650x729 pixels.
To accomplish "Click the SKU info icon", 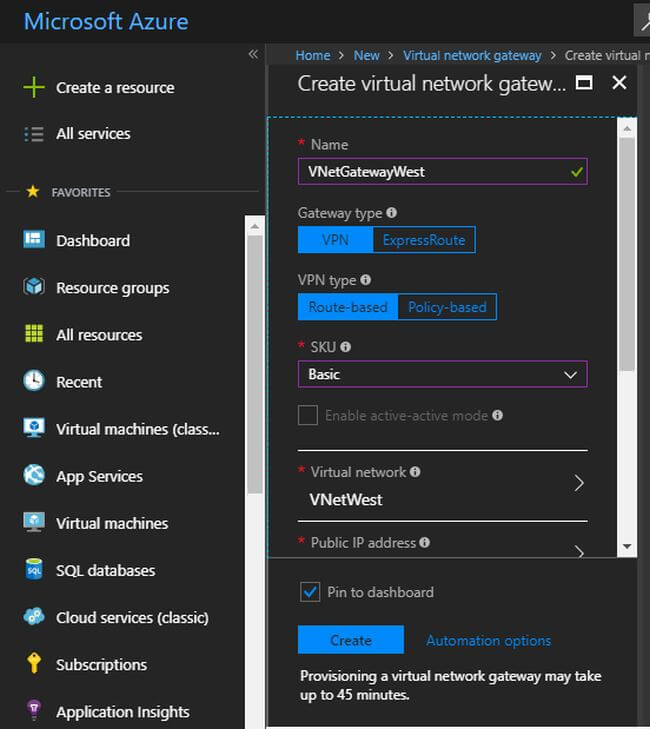I will [345, 347].
